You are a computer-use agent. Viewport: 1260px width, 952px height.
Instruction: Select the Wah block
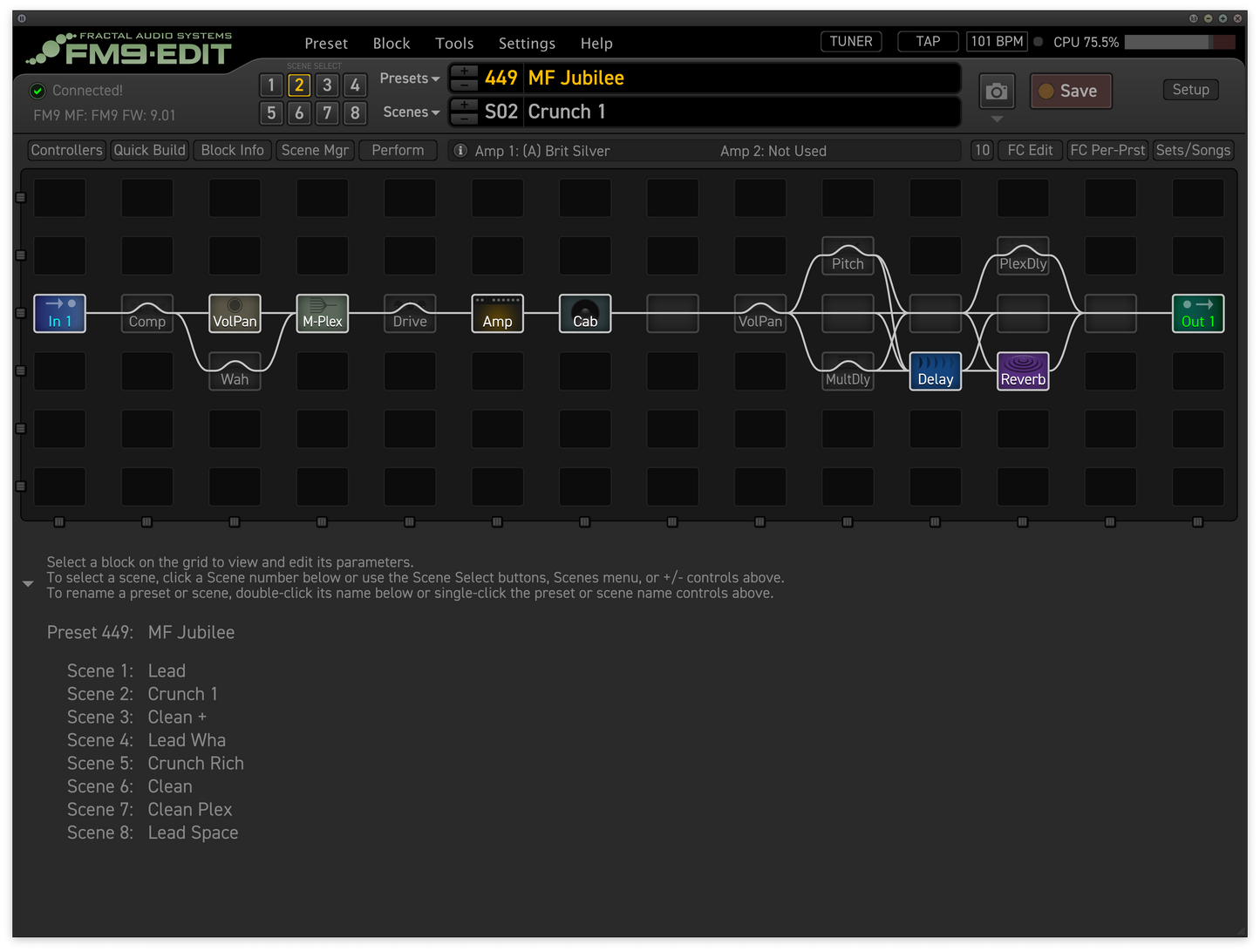[235, 371]
